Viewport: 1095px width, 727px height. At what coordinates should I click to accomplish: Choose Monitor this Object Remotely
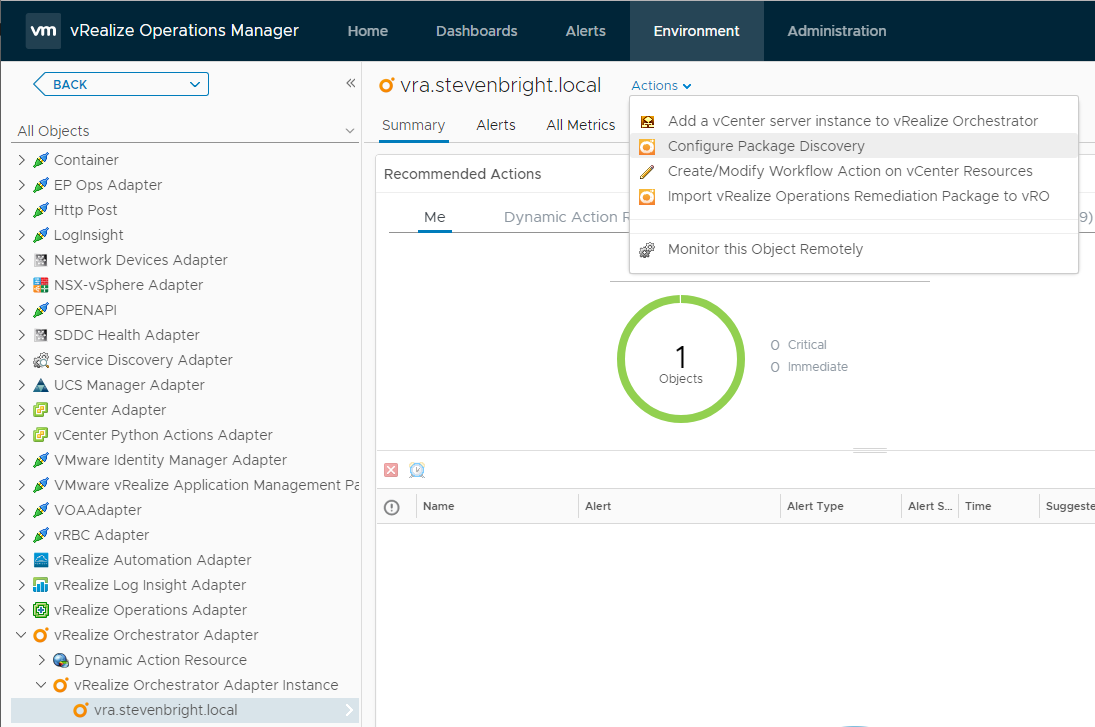click(765, 249)
